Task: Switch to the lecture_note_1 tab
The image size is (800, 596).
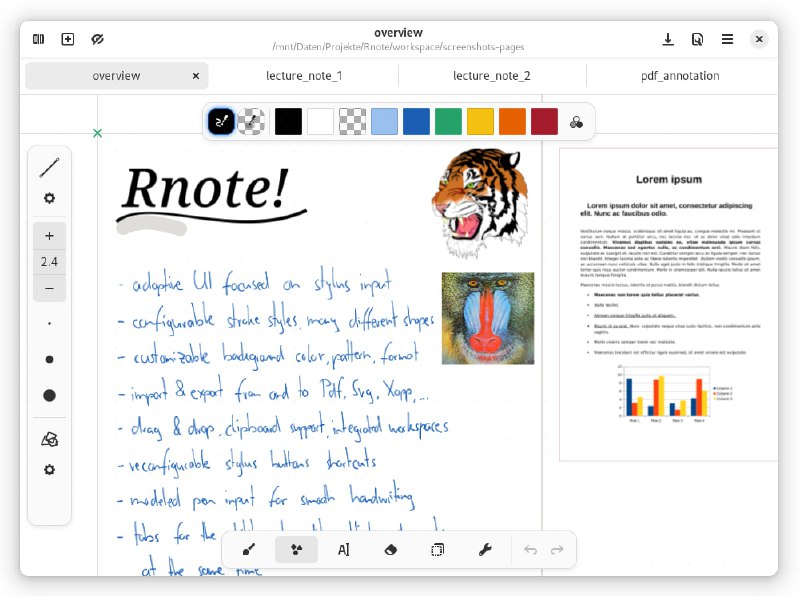Action: 304,76
